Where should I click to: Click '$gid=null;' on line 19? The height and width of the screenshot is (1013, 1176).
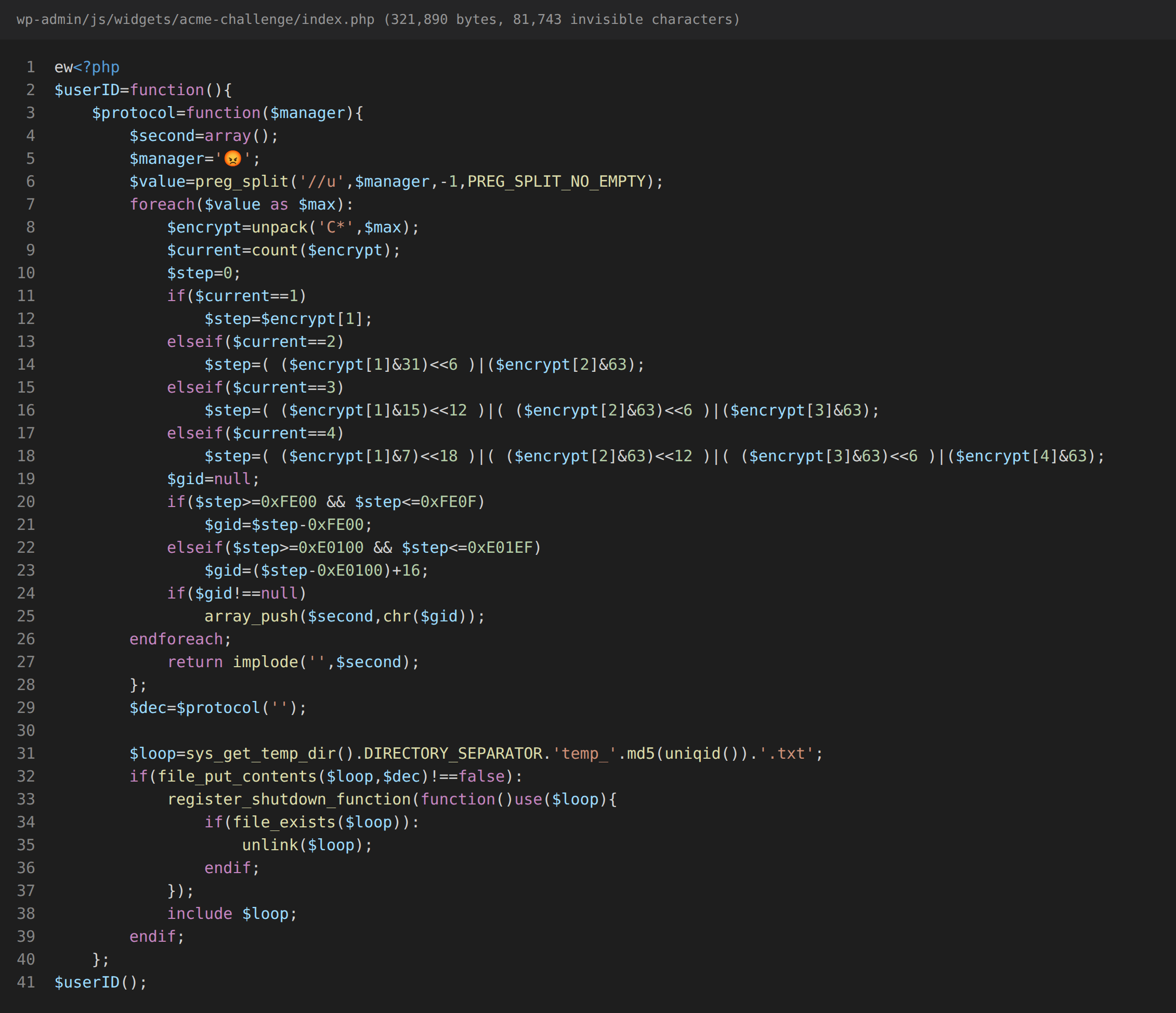(213, 479)
